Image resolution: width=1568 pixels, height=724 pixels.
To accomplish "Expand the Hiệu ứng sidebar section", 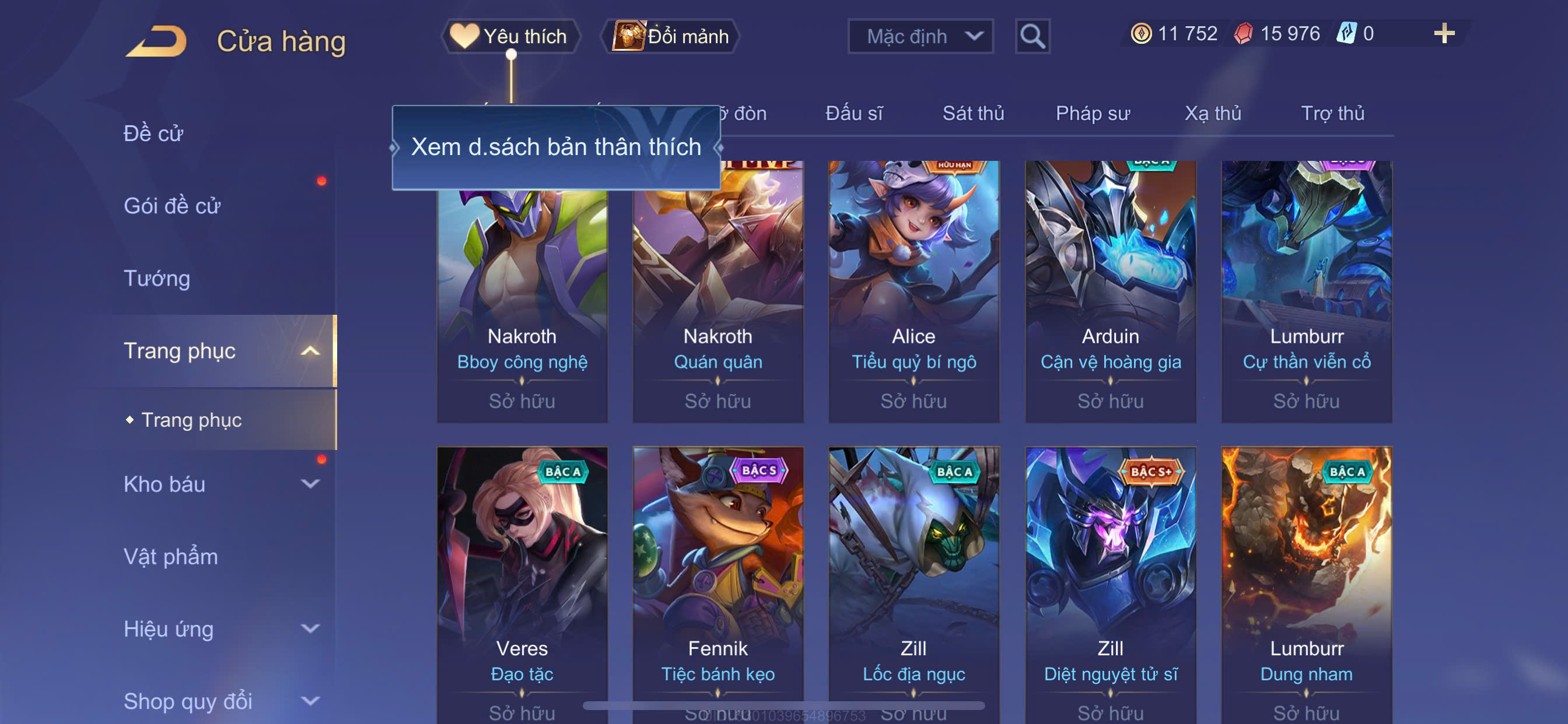I will click(x=310, y=628).
